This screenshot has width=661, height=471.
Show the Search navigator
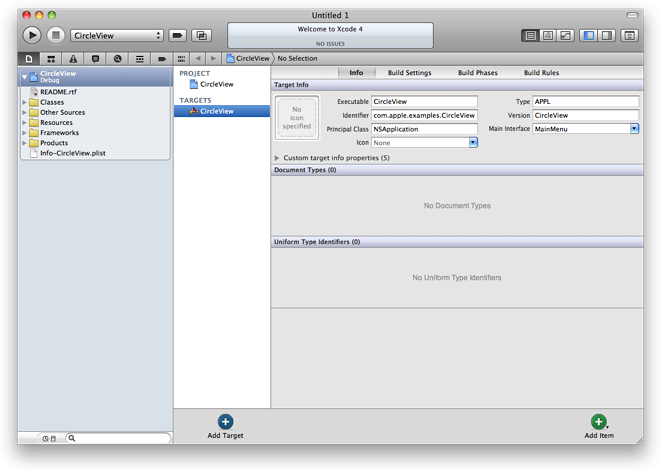click(118, 59)
